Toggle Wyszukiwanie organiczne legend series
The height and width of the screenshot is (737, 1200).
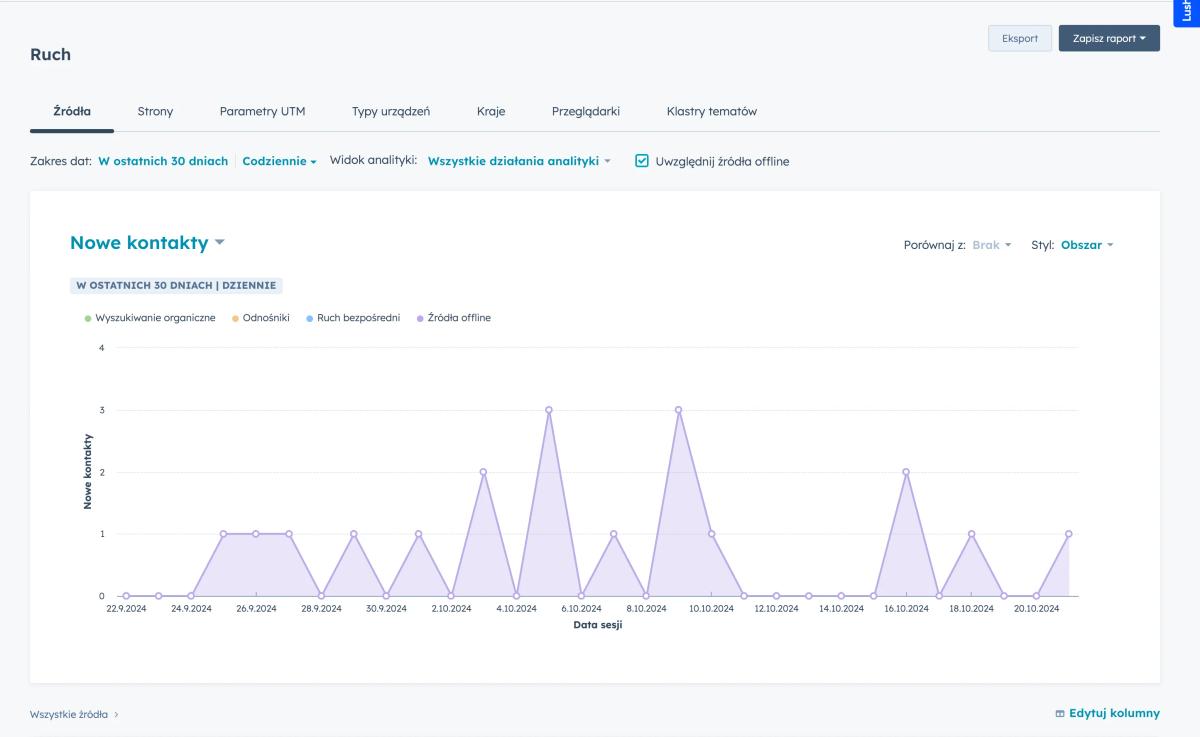[150, 318]
